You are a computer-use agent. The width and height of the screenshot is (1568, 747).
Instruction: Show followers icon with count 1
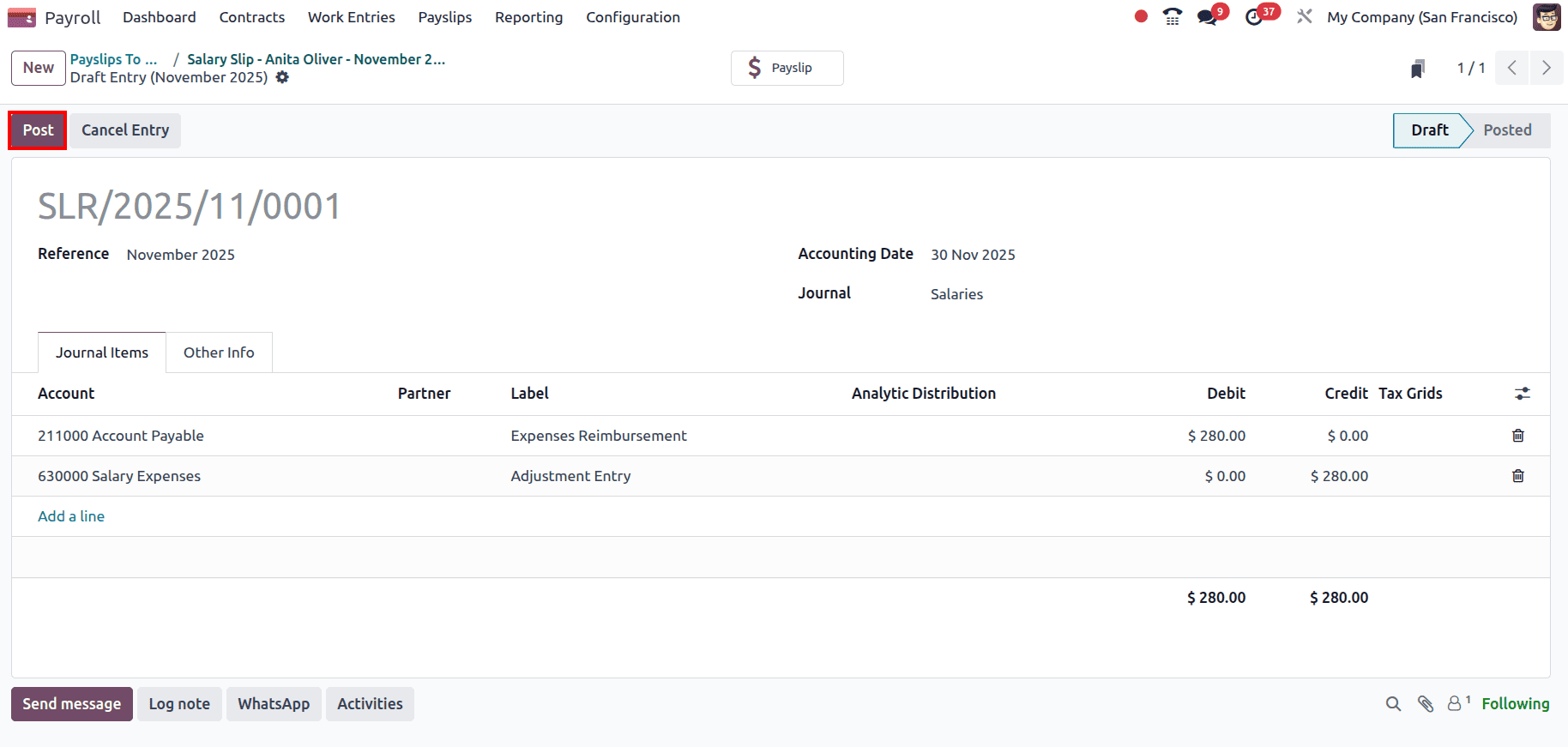1458,703
